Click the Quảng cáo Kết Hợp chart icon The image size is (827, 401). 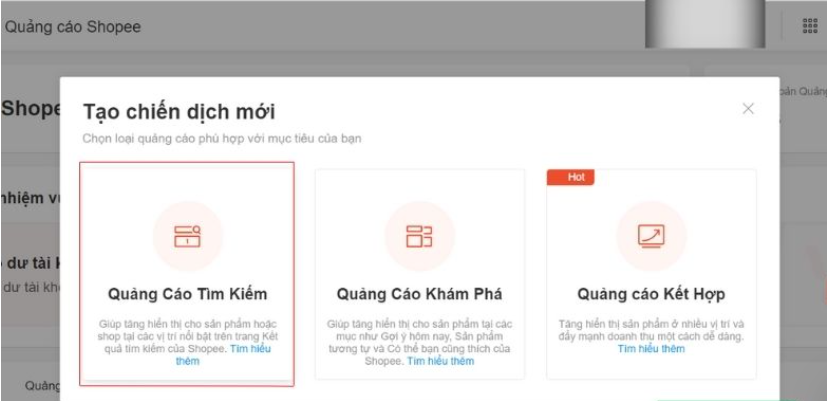tap(651, 236)
